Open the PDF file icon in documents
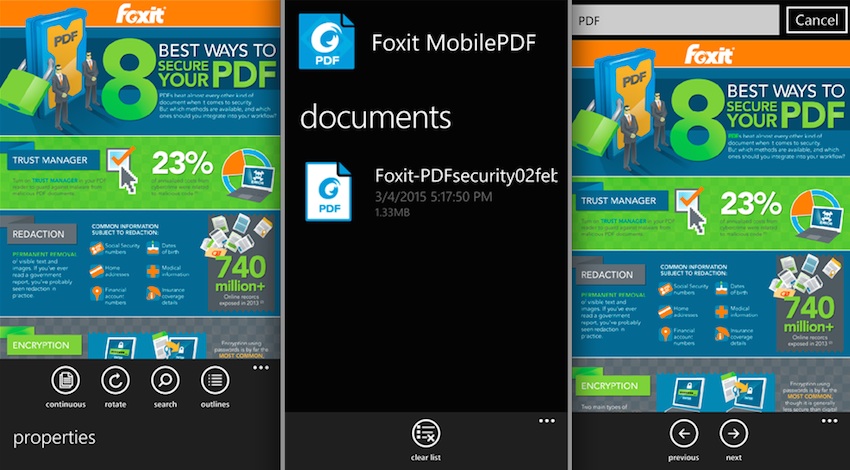850x470 pixels. click(329, 192)
